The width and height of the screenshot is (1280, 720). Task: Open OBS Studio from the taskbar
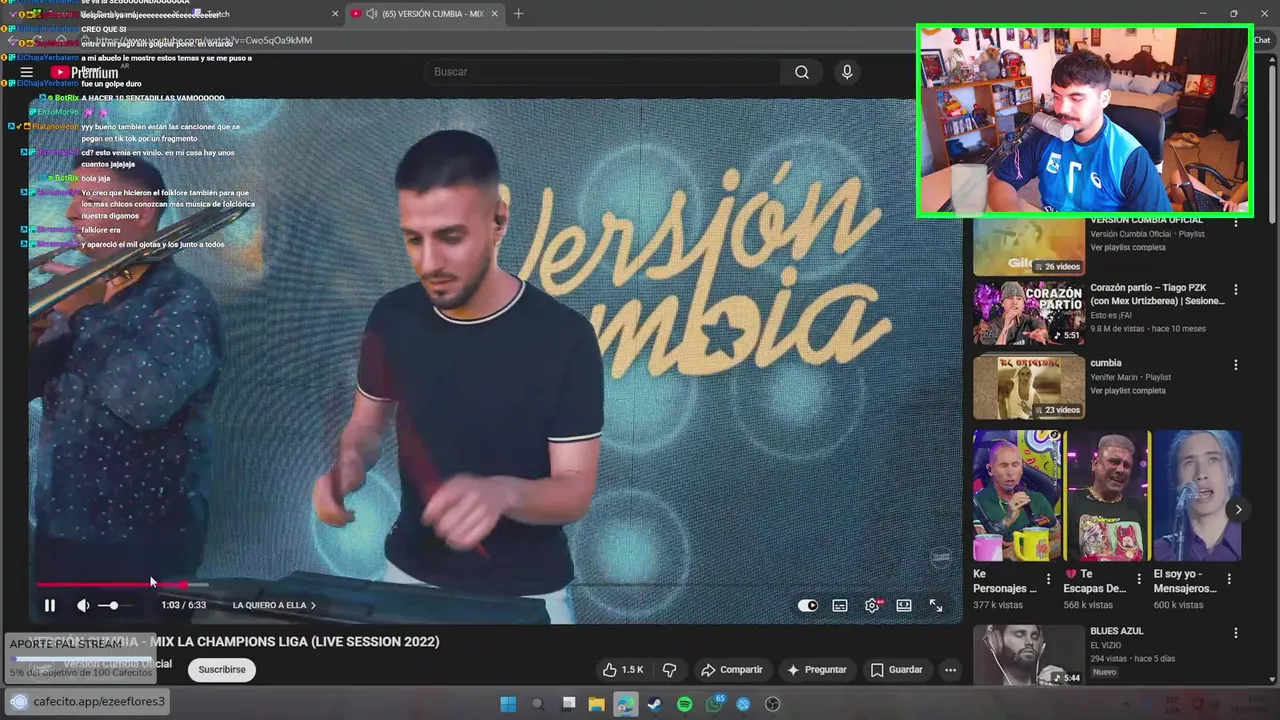(772, 704)
